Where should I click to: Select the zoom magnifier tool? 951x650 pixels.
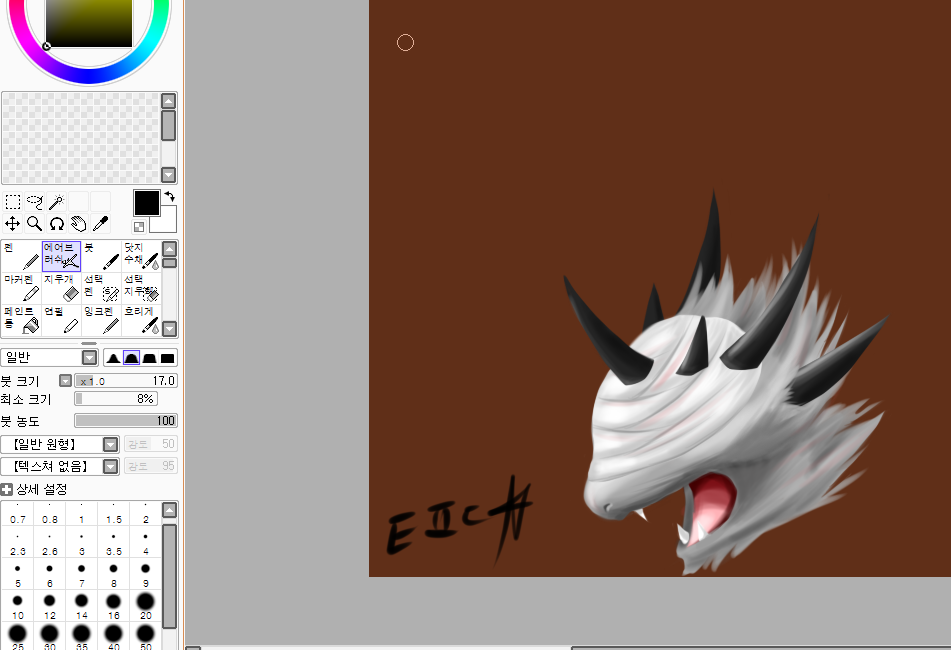pos(35,224)
